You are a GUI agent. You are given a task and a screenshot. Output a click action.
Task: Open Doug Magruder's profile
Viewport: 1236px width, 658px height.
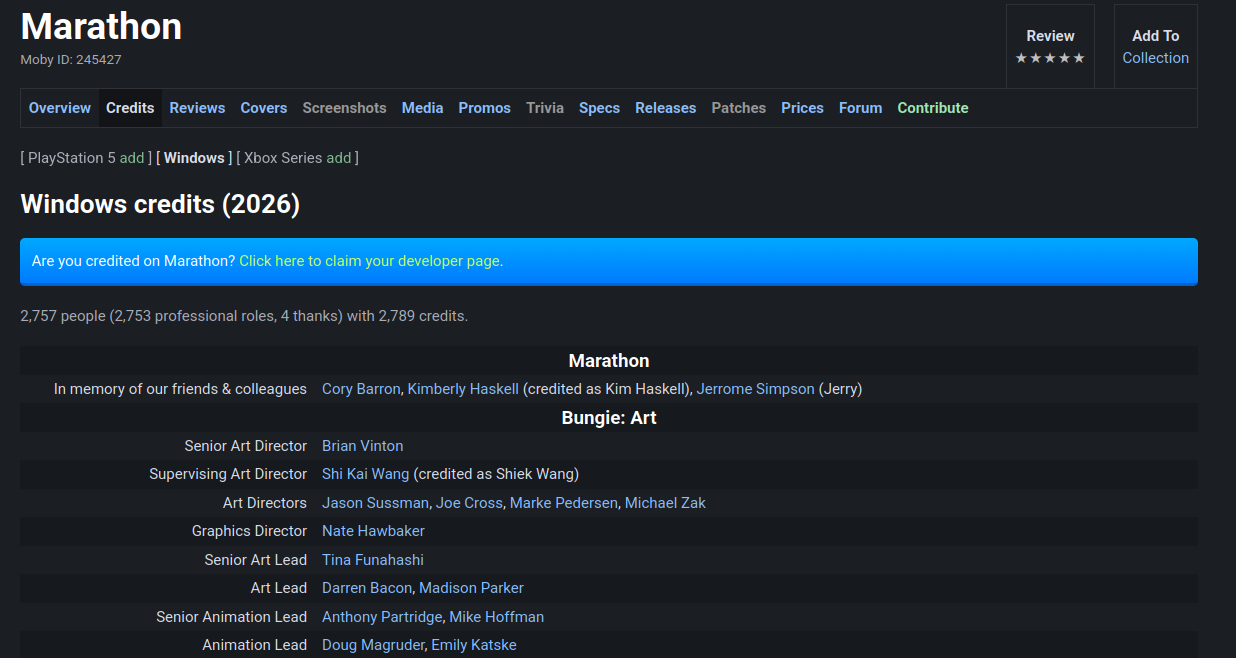click(x=373, y=645)
